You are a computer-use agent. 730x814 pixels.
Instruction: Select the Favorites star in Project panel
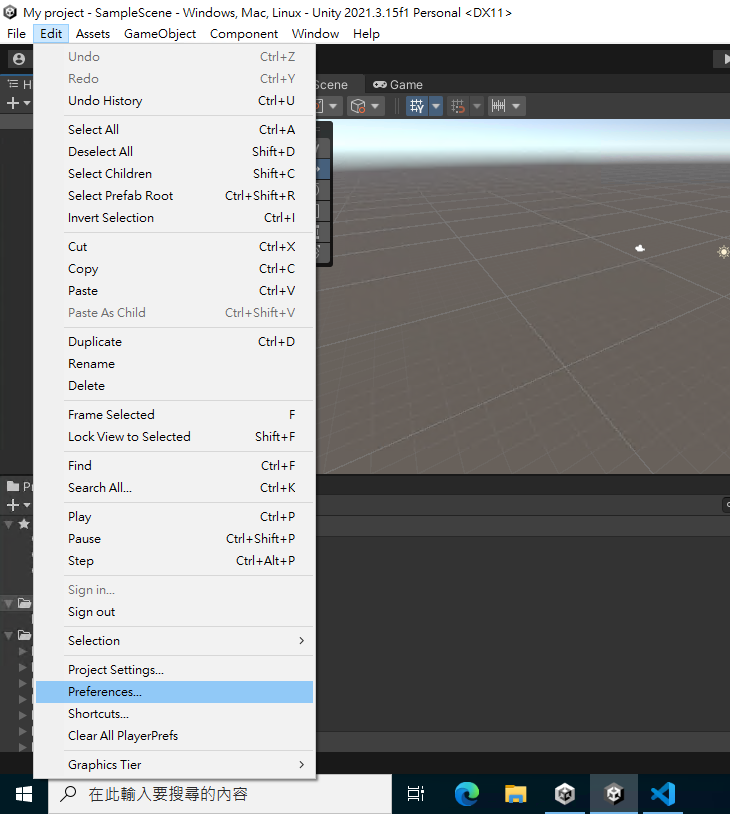(x=24, y=524)
